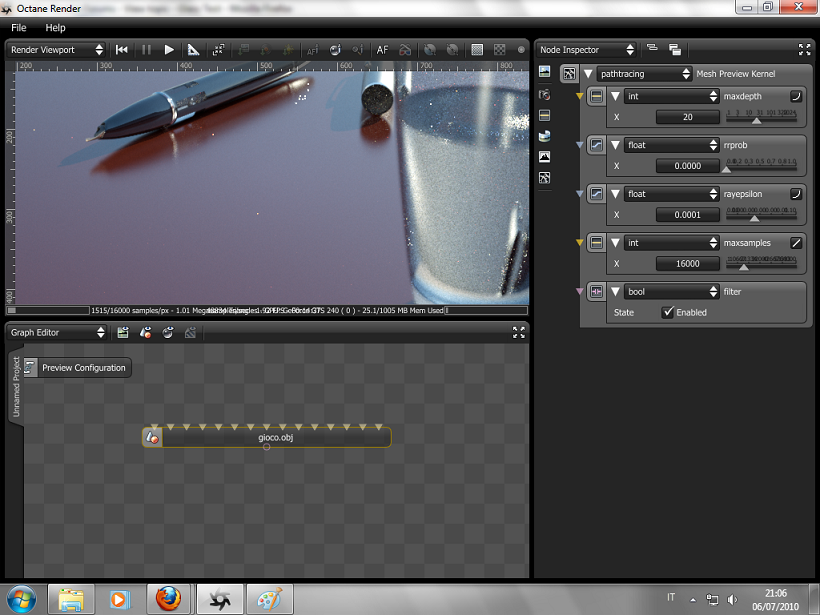The width and height of the screenshot is (820, 615).
Task: Select the mountain imager icon in inspector sidebar
Action: [544, 156]
